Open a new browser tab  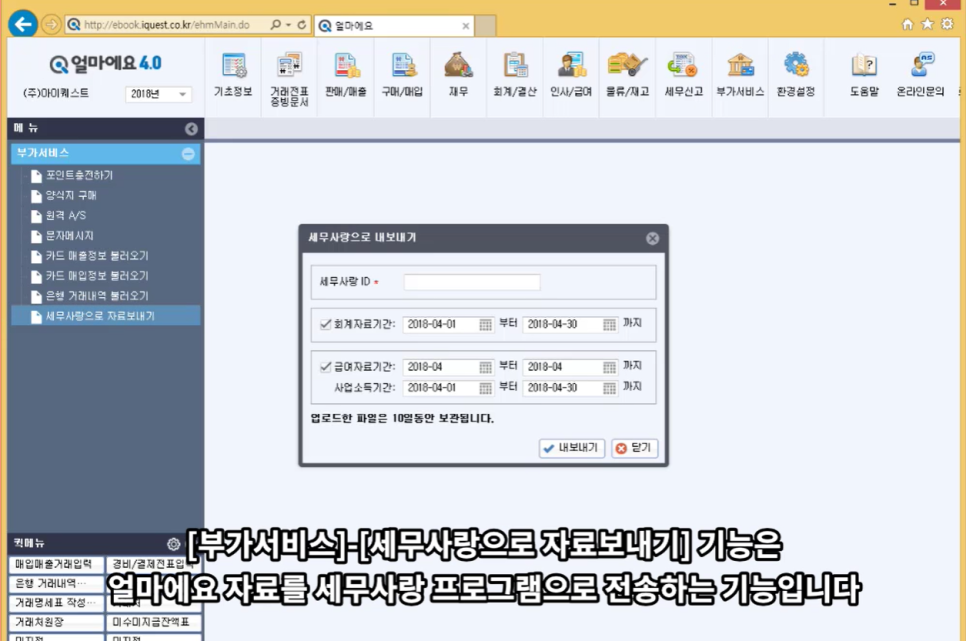[x=485, y=26]
